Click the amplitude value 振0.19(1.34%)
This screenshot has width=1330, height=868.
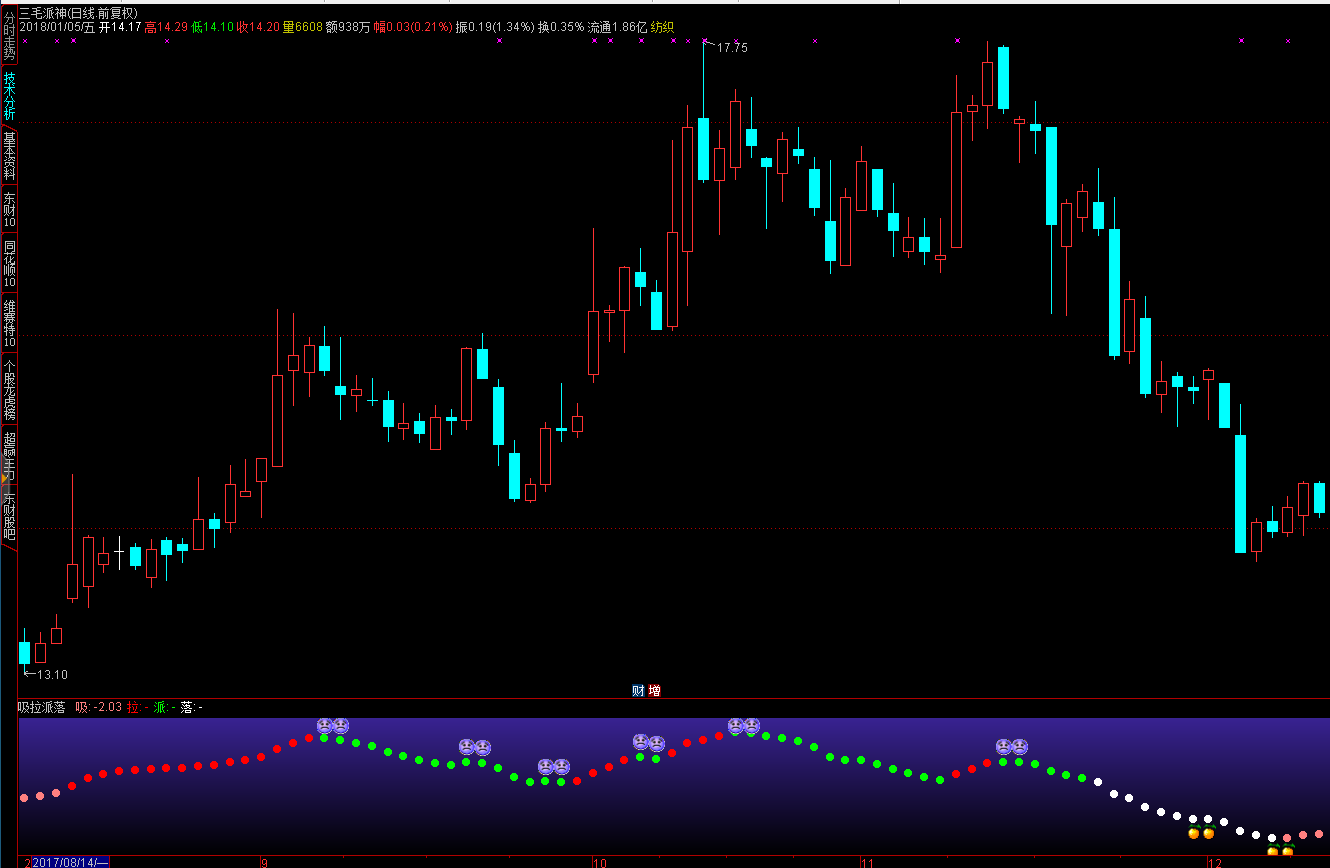(495, 27)
